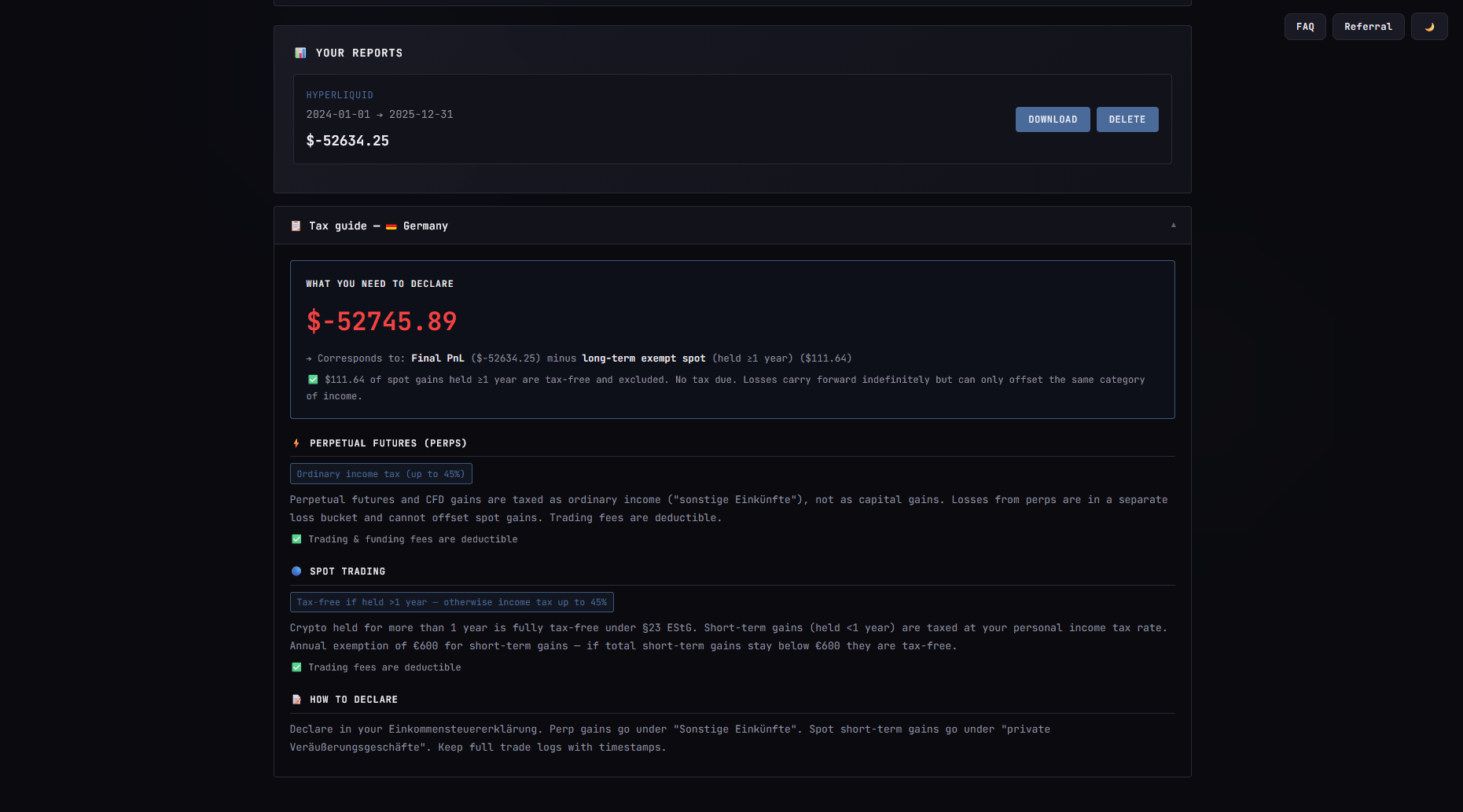Click the checkmark for Trading & funding fees deductible
This screenshot has width=1463, height=812.
pos(296,539)
